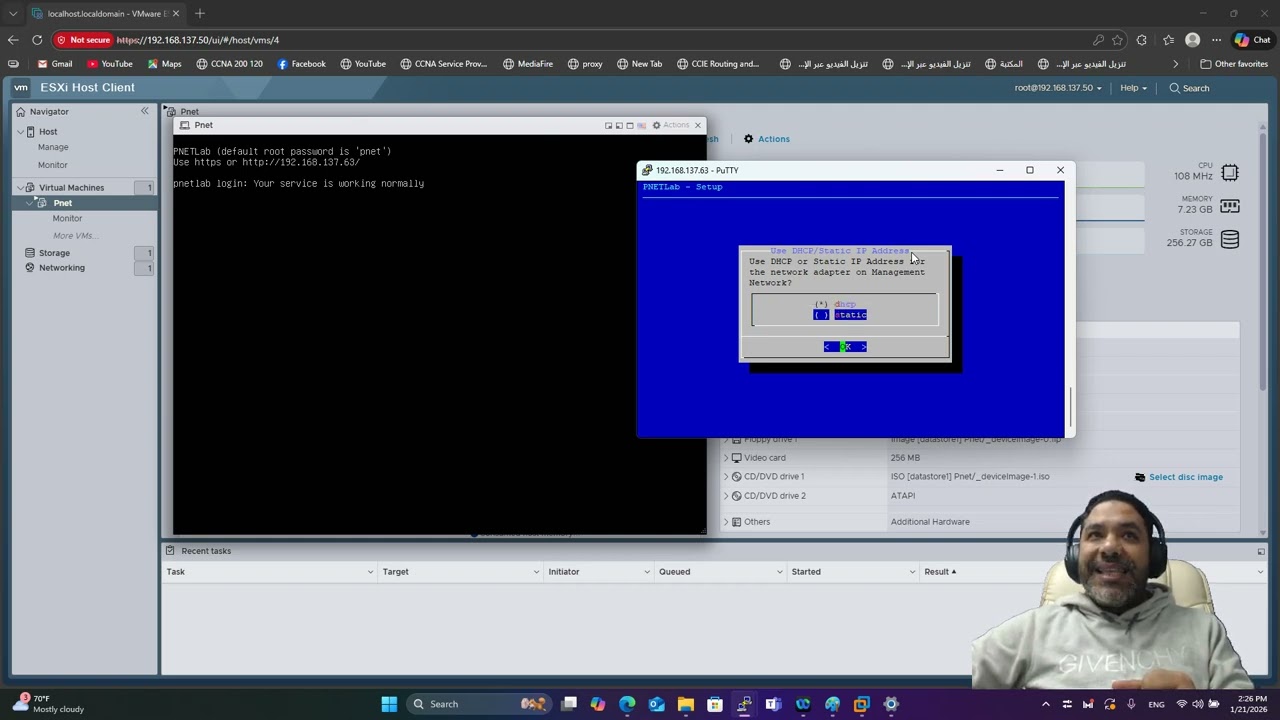Select the static radio option in PuTTY
1280x720 pixels.
coord(840,315)
